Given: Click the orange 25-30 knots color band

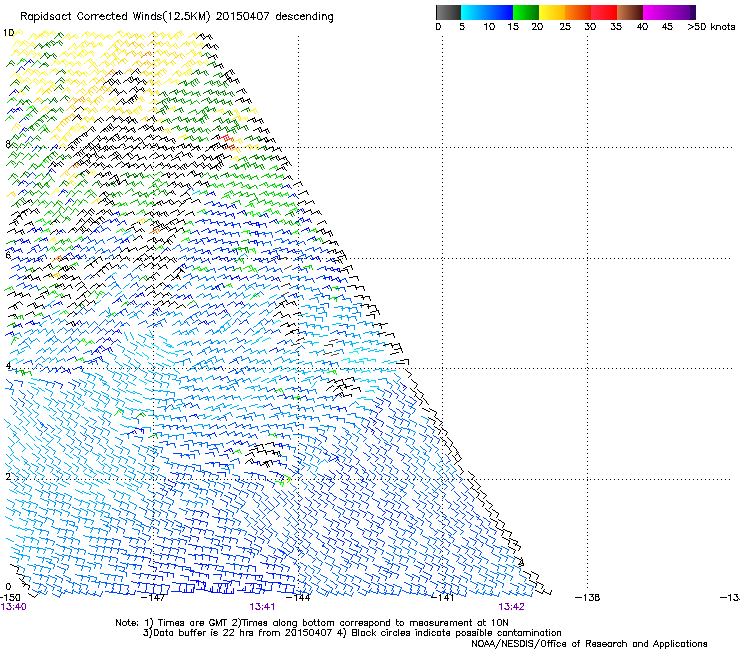Looking at the screenshot, I should click(578, 12).
